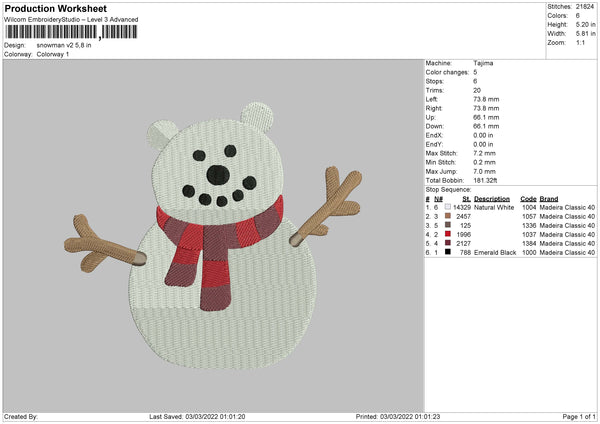
Task: Select the brown swatch for code 1057
Action: pyautogui.click(x=447, y=216)
